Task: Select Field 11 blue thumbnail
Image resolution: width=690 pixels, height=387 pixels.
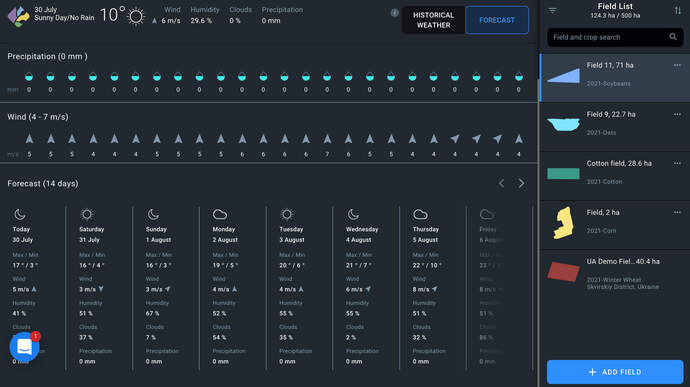Action: [x=564, y=76]
